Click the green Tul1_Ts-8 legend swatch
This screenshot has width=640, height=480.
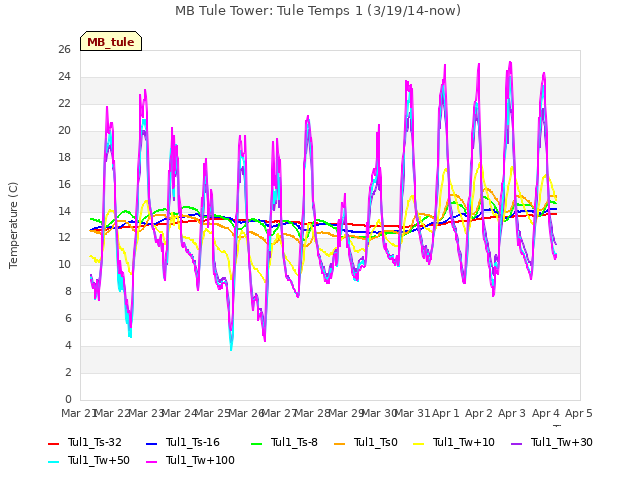point(256,443)
